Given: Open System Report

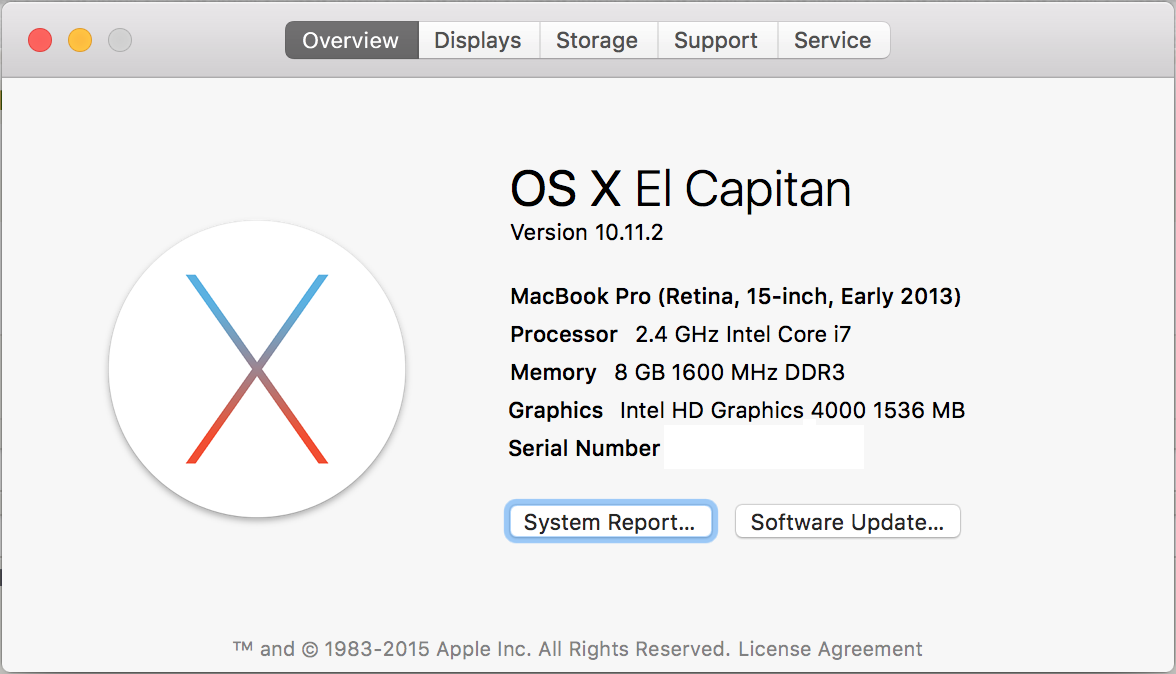Looking at the screenshot, I should point(610,522).
